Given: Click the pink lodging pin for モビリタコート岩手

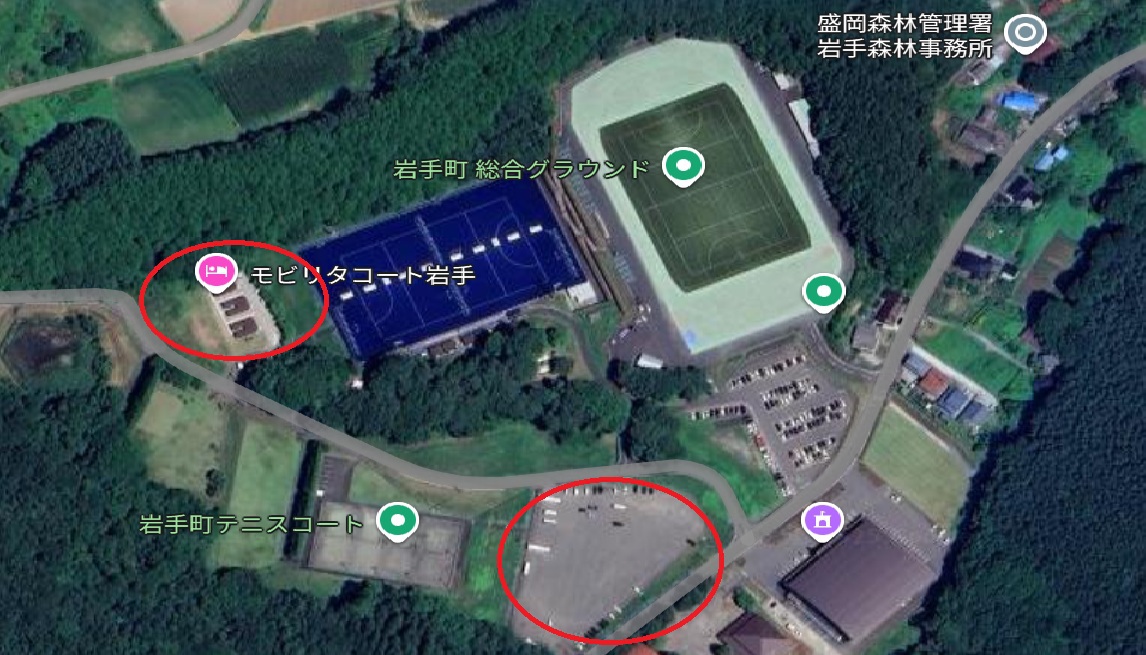Looking at the screenshot, I should 216,273.
